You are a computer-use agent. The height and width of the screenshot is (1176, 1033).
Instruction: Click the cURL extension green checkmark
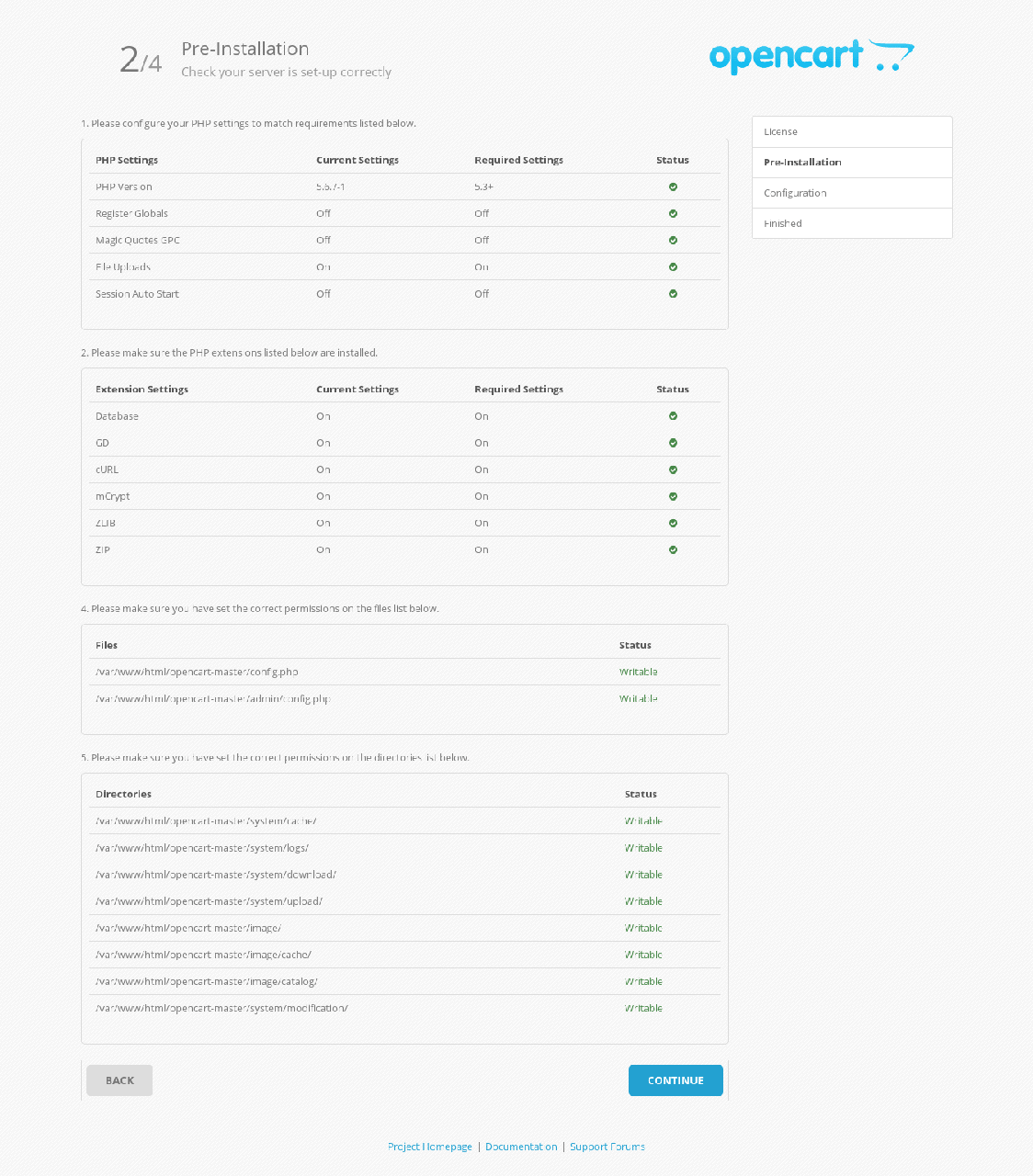pos(673,469)
